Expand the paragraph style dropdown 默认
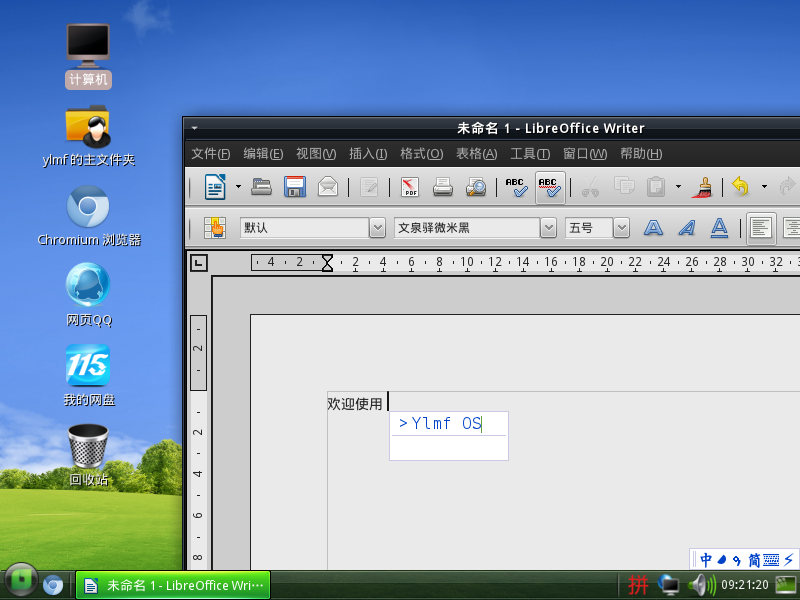This screenshot has height=600, width=800. (x=377, y=228)
